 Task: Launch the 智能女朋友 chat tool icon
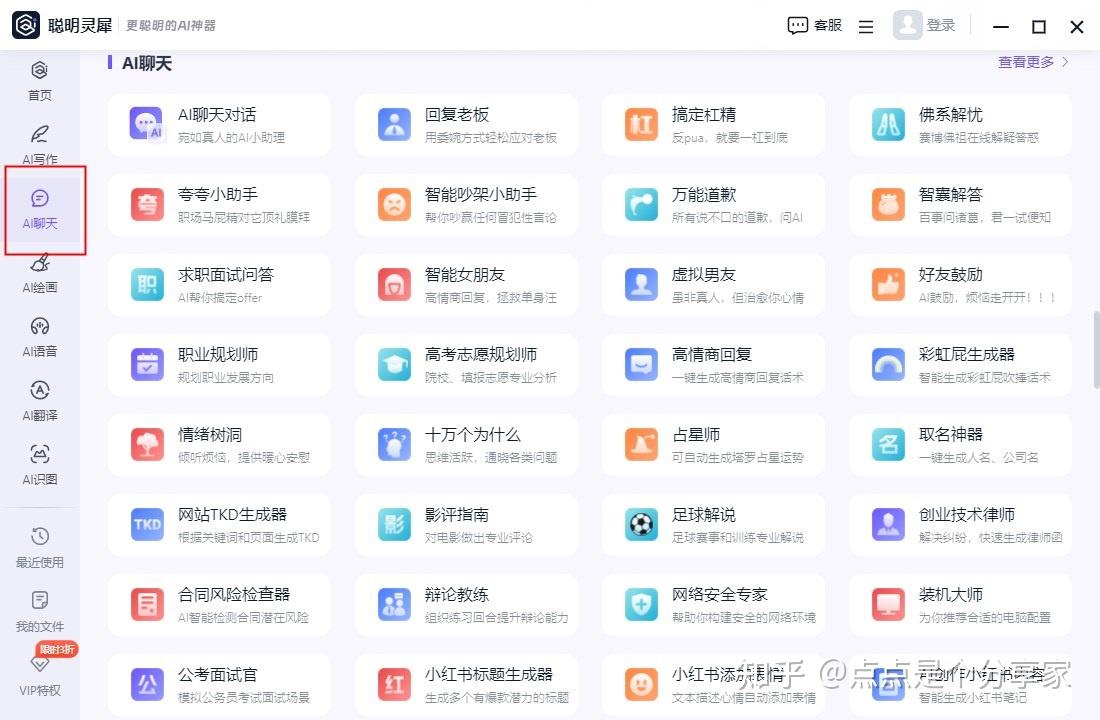pyautogui.click(x=393, y=284)
